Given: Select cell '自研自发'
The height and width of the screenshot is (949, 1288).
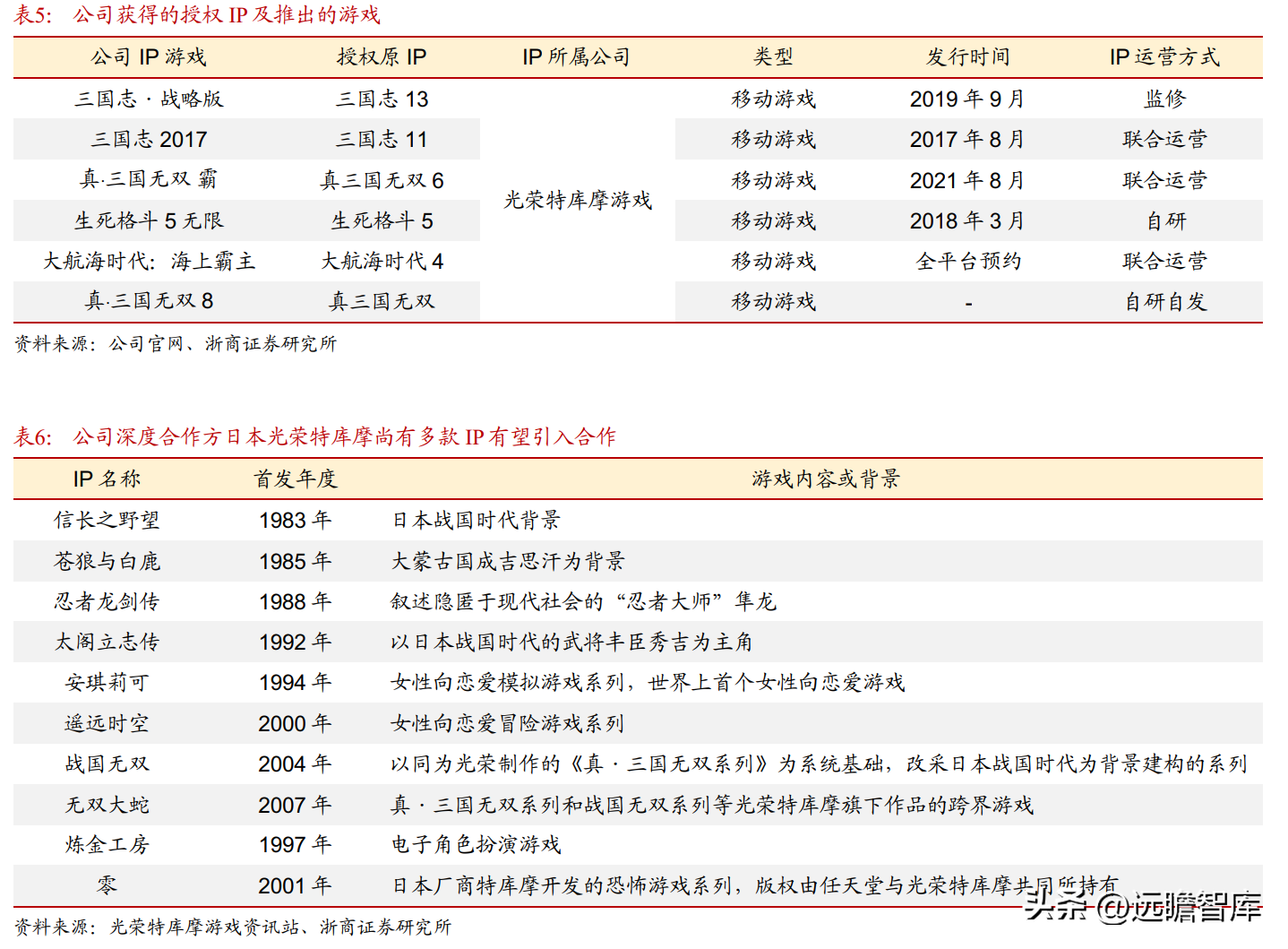Looking at the screenshot, I should pos(1165,302).
